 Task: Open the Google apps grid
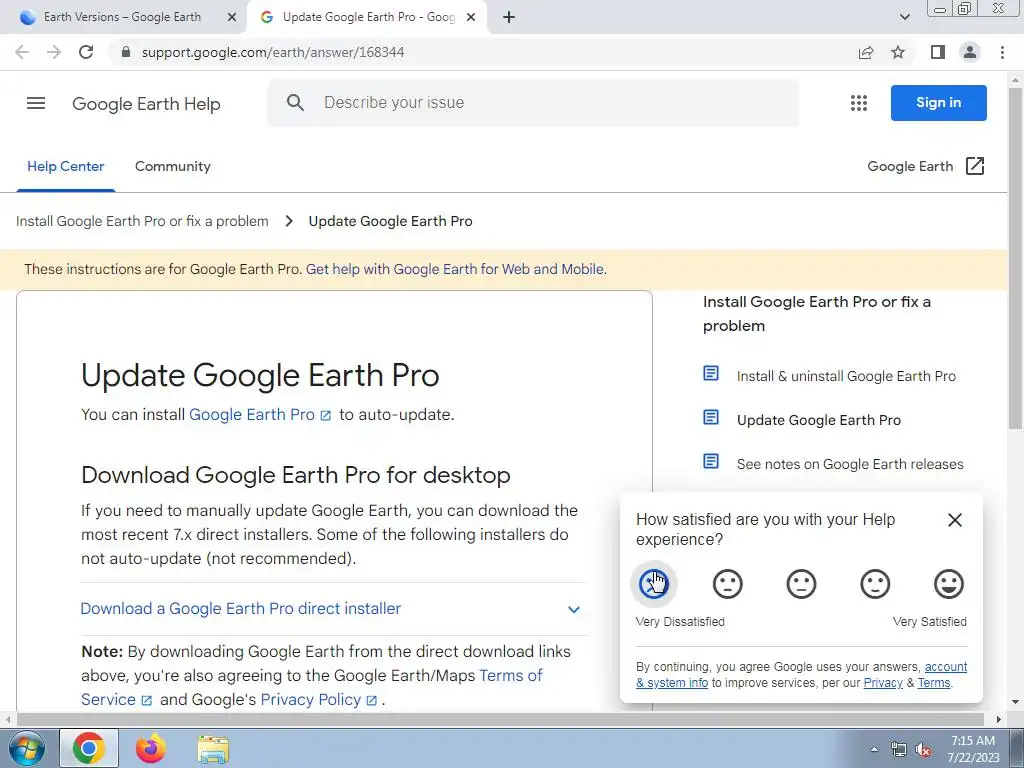tap(859, 103)
